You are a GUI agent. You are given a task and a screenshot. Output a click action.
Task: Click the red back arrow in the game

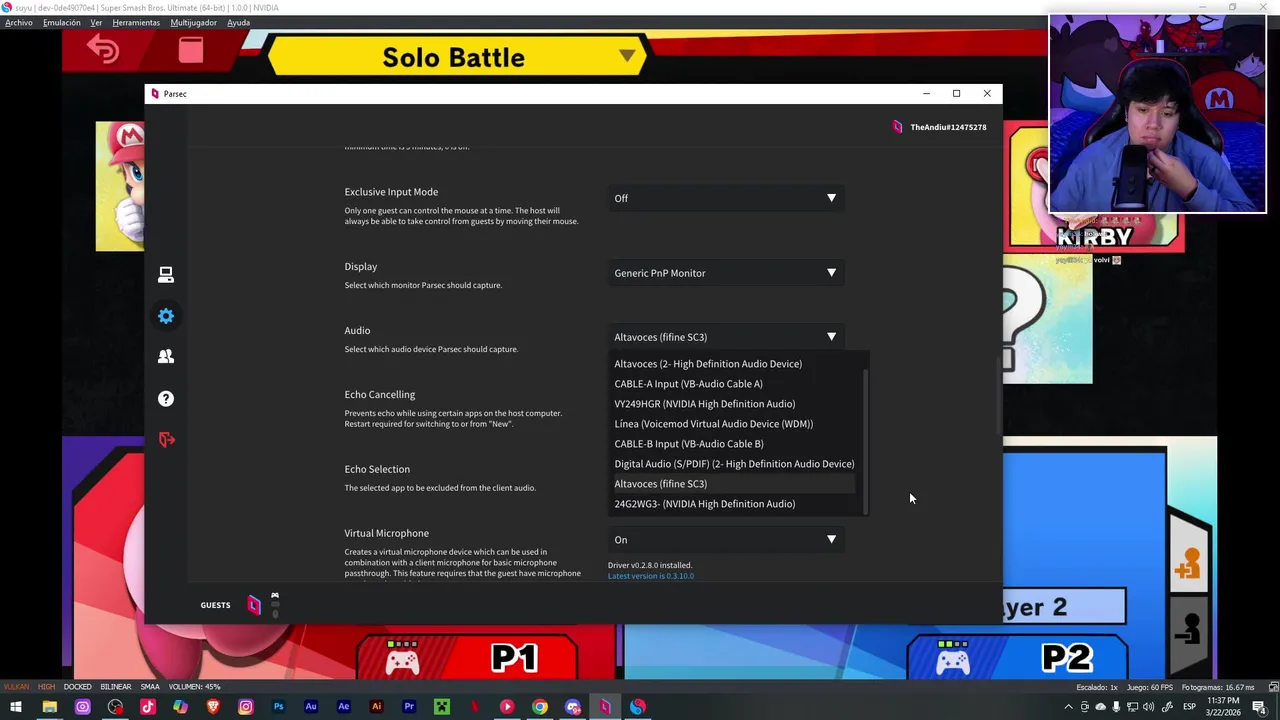click(103, 49)
